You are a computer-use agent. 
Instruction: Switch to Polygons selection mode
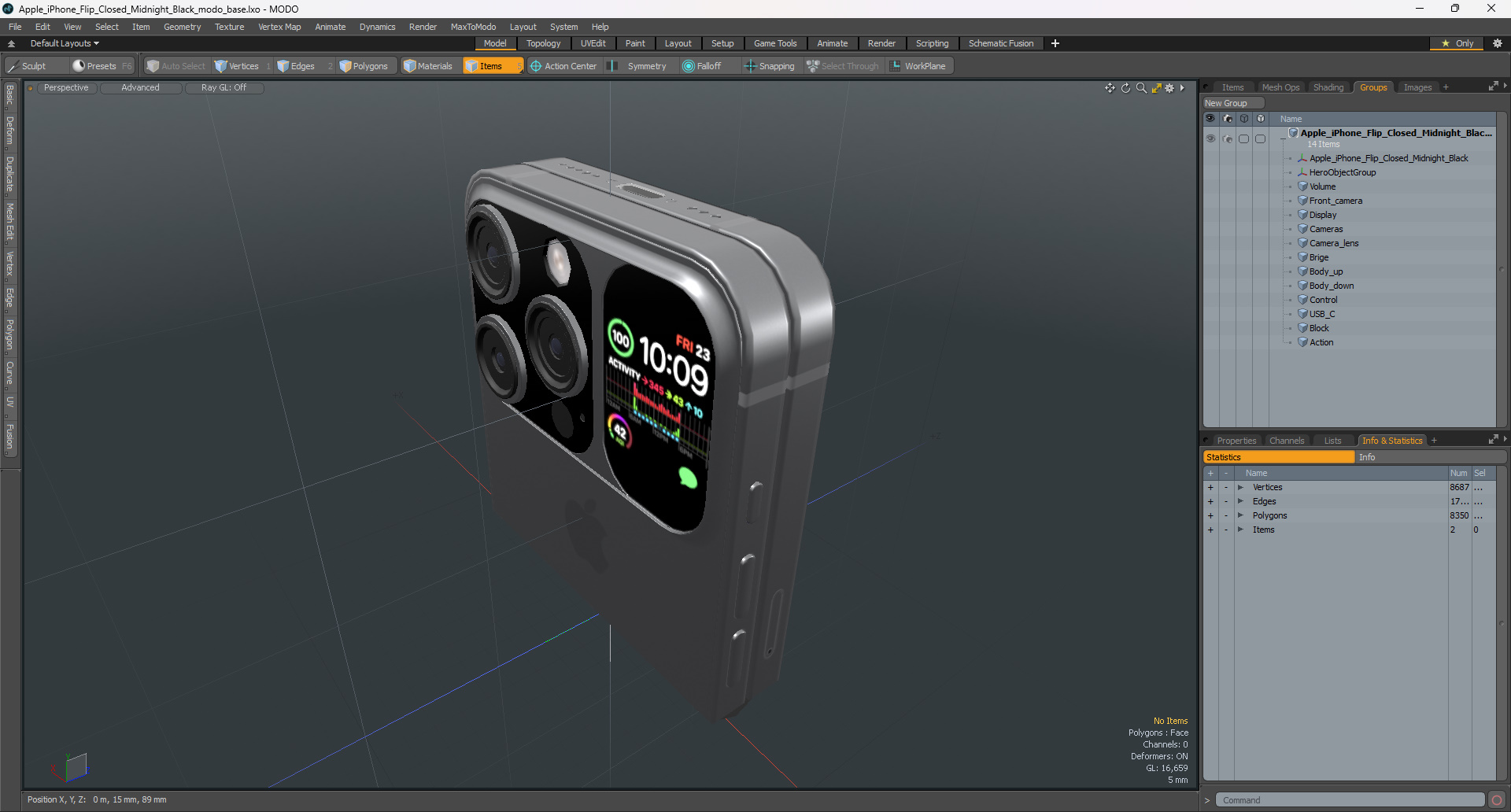point(369,66)
